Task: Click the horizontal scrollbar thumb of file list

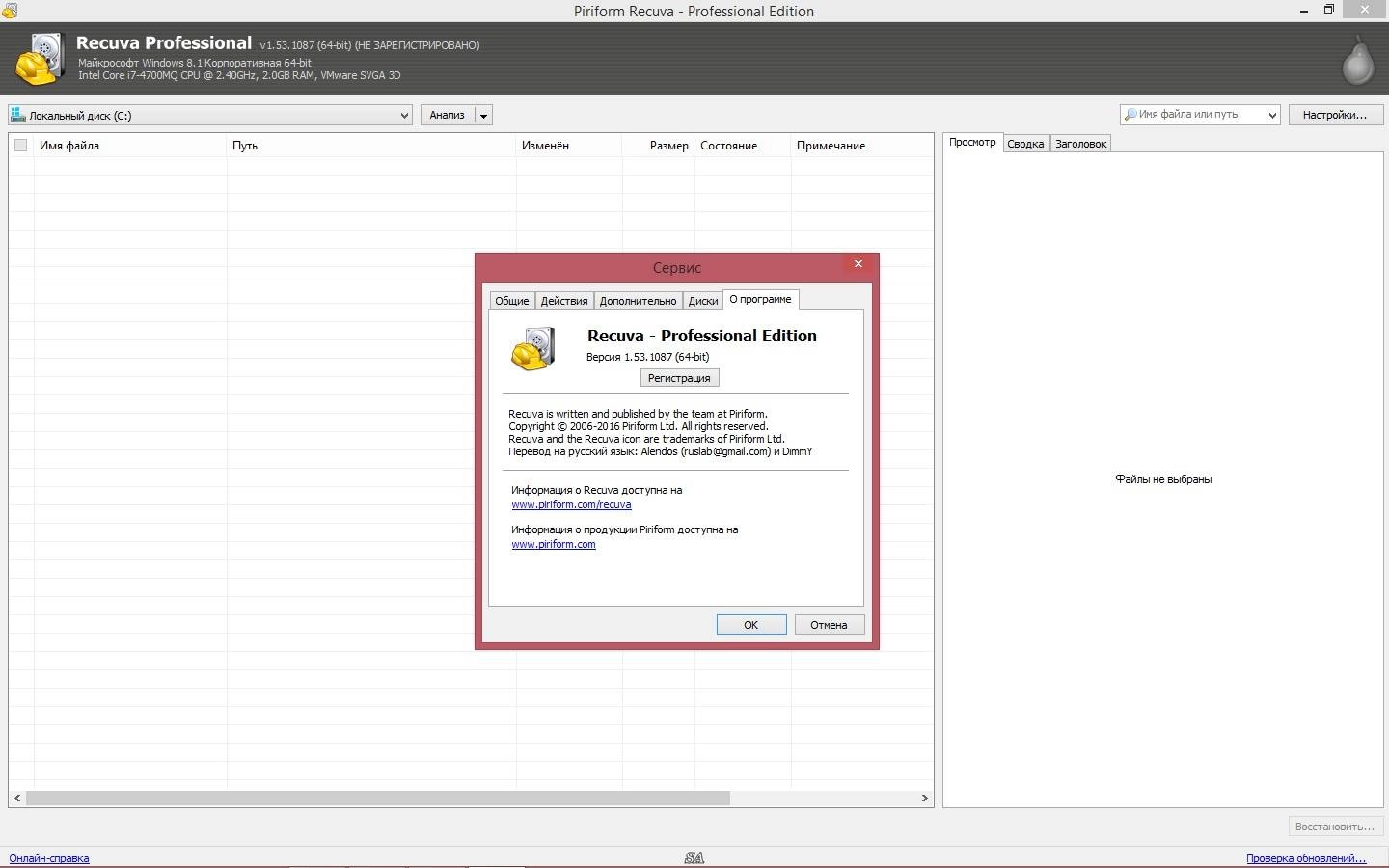Action: [x=377, y=798]
